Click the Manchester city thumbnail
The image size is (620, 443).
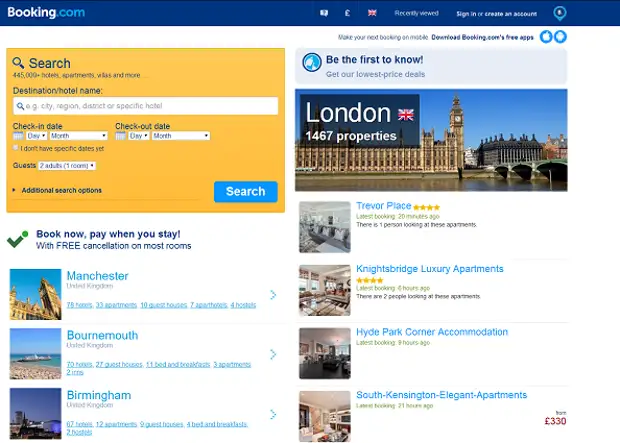(36, 294)
